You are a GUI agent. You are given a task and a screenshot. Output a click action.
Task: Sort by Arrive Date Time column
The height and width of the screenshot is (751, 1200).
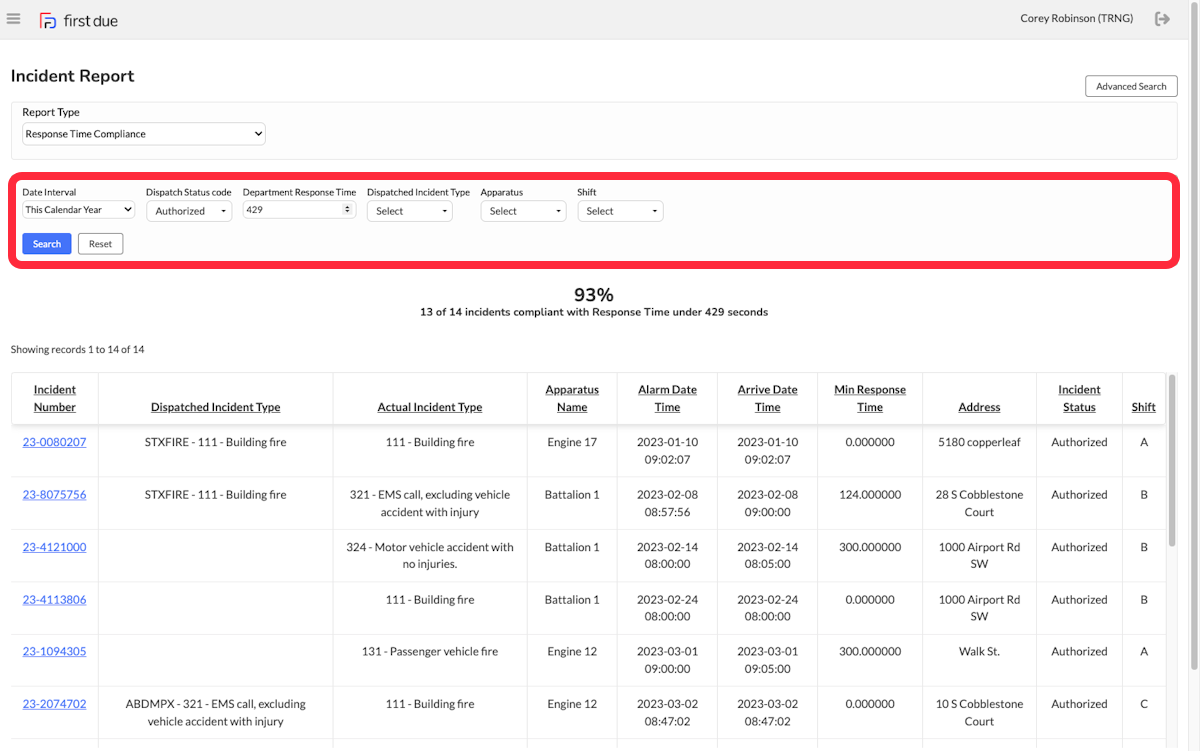[x=768, y=398]
